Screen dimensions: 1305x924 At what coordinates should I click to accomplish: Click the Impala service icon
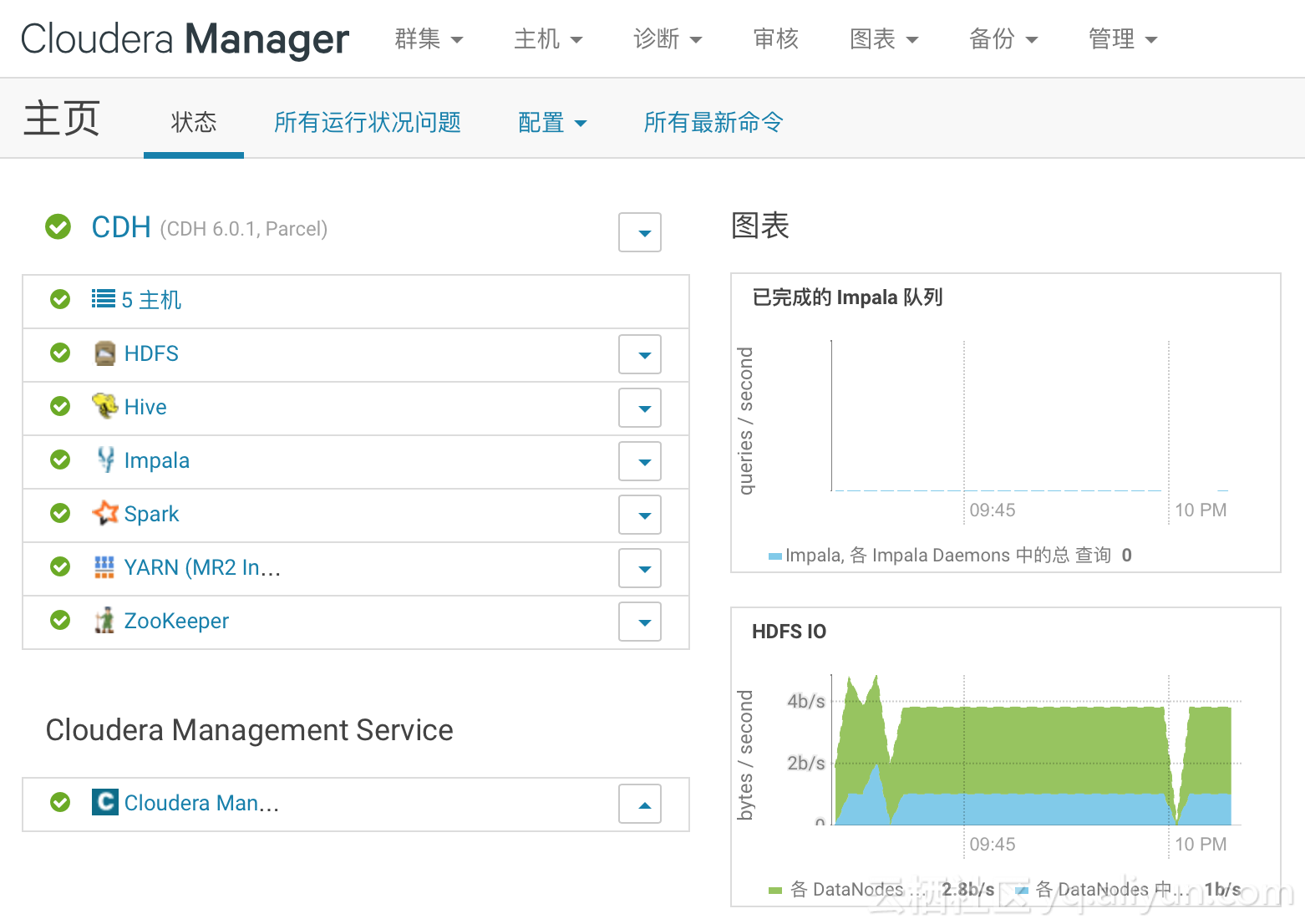[105, 459]
